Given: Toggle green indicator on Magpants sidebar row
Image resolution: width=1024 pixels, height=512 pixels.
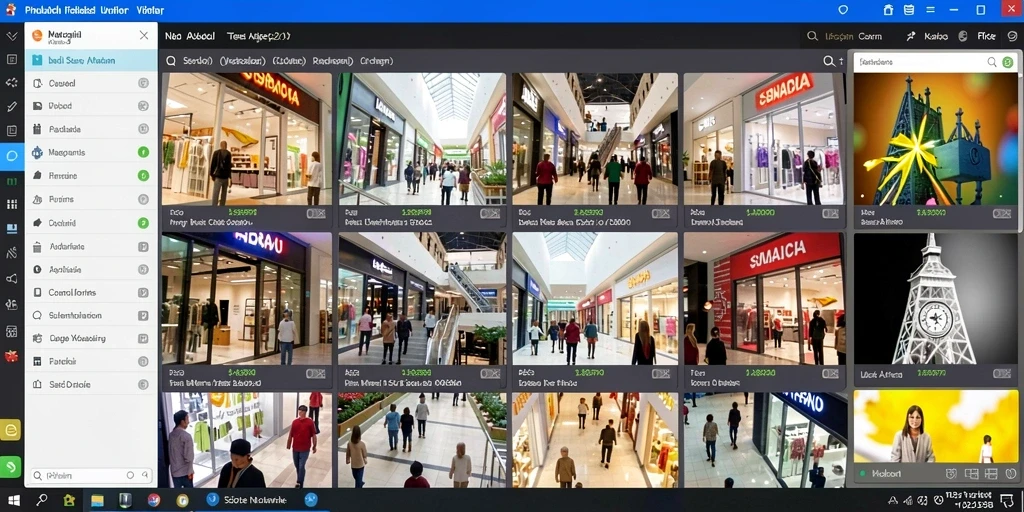Looking at the screenshot, I should tap(143, 152).
